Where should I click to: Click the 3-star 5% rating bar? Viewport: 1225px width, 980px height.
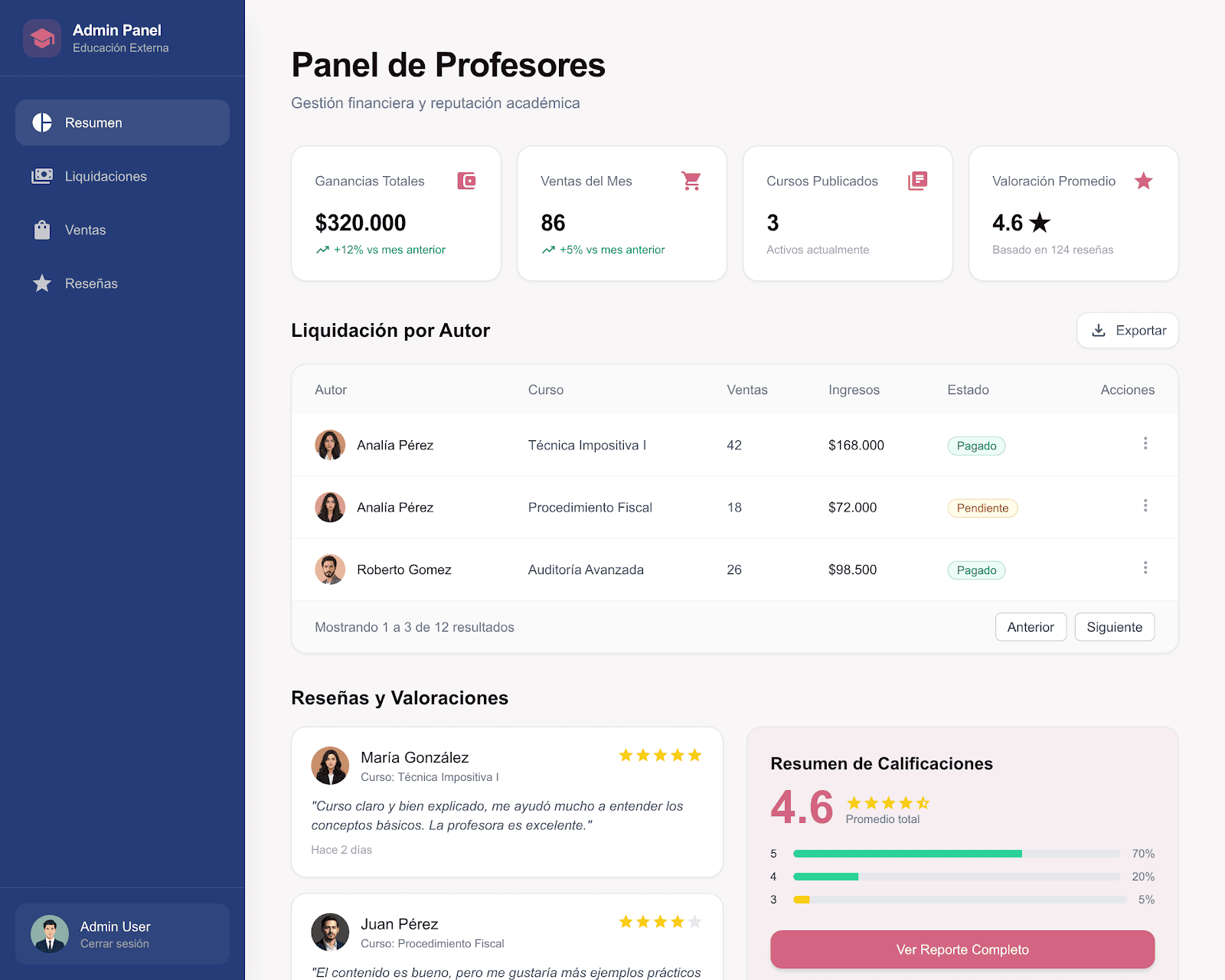click(960, 900)
